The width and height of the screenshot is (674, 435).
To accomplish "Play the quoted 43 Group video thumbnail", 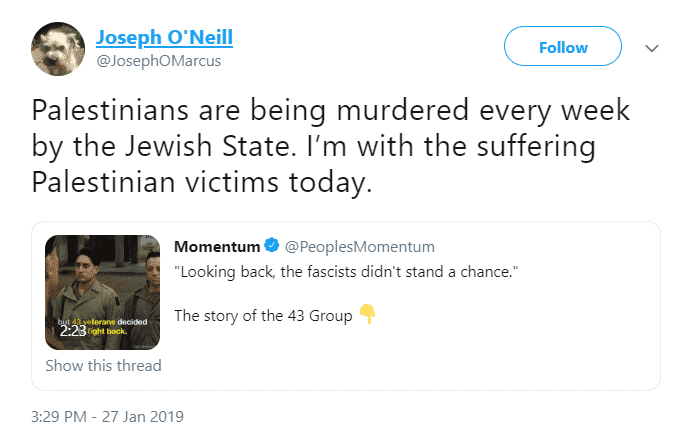I will pos(102,292).
